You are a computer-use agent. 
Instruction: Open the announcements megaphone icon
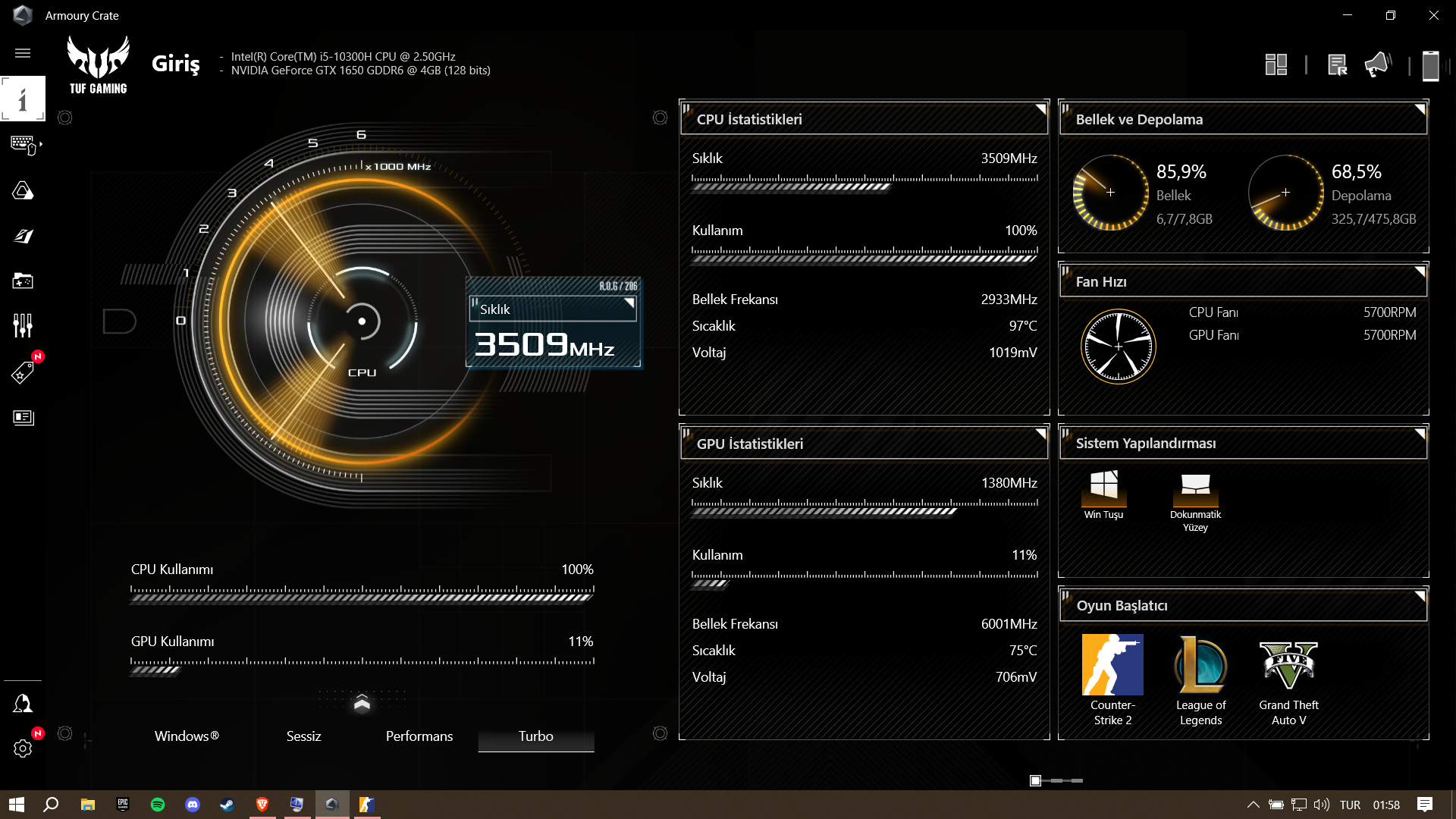[1377, 65]
